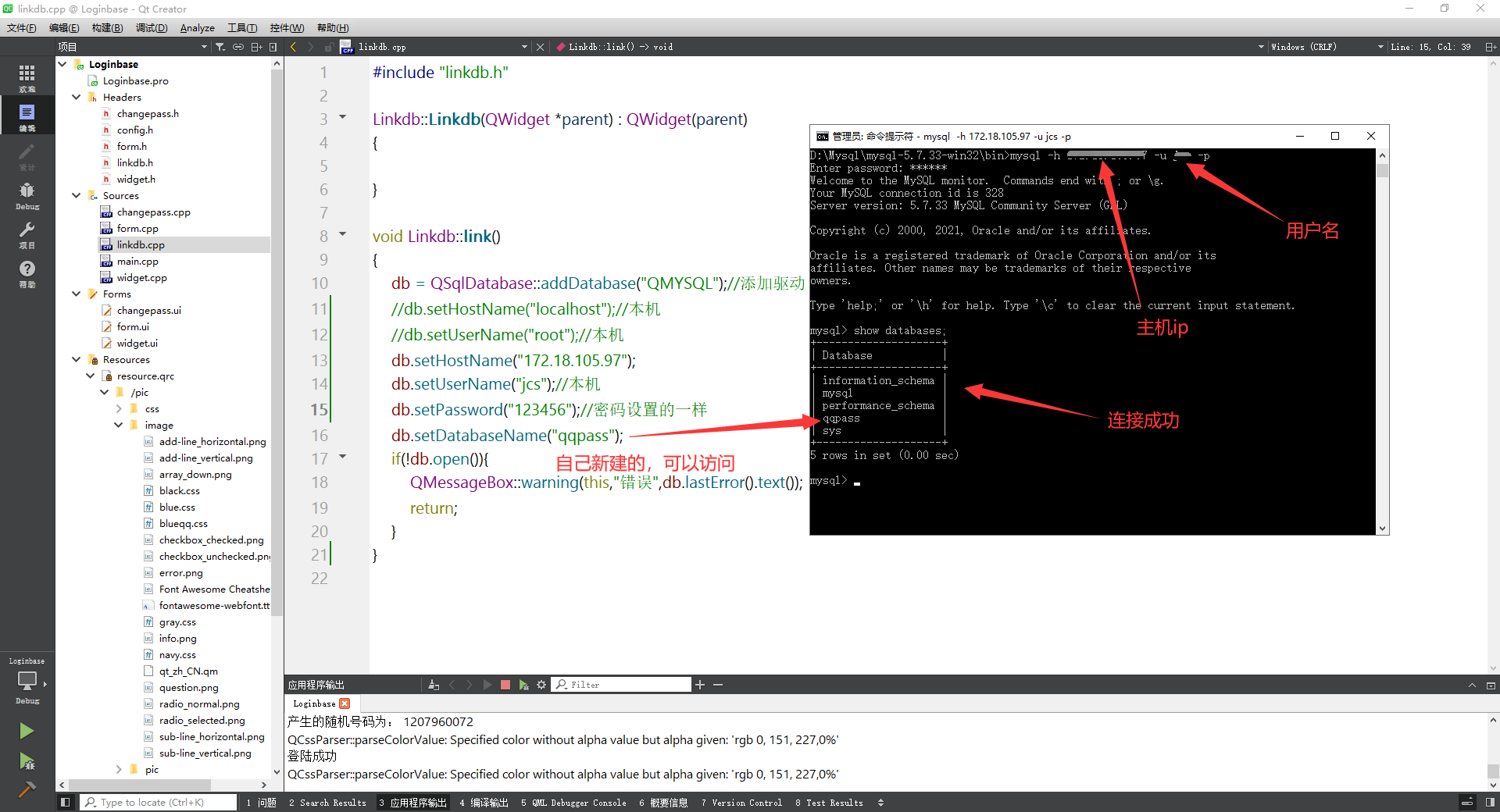Toggle the right sidebar button in status bar

(x=1490, y=802)
